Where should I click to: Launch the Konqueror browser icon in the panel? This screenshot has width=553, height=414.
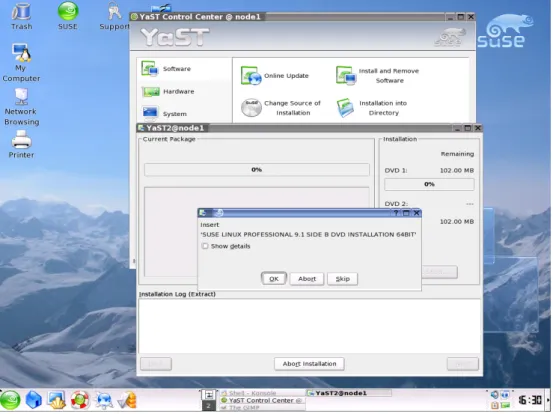pos(104,401)
